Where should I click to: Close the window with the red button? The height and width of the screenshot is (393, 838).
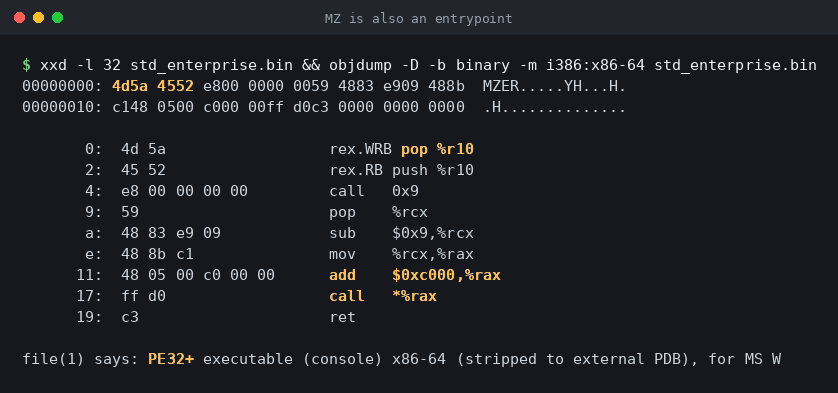pos(19,18)
